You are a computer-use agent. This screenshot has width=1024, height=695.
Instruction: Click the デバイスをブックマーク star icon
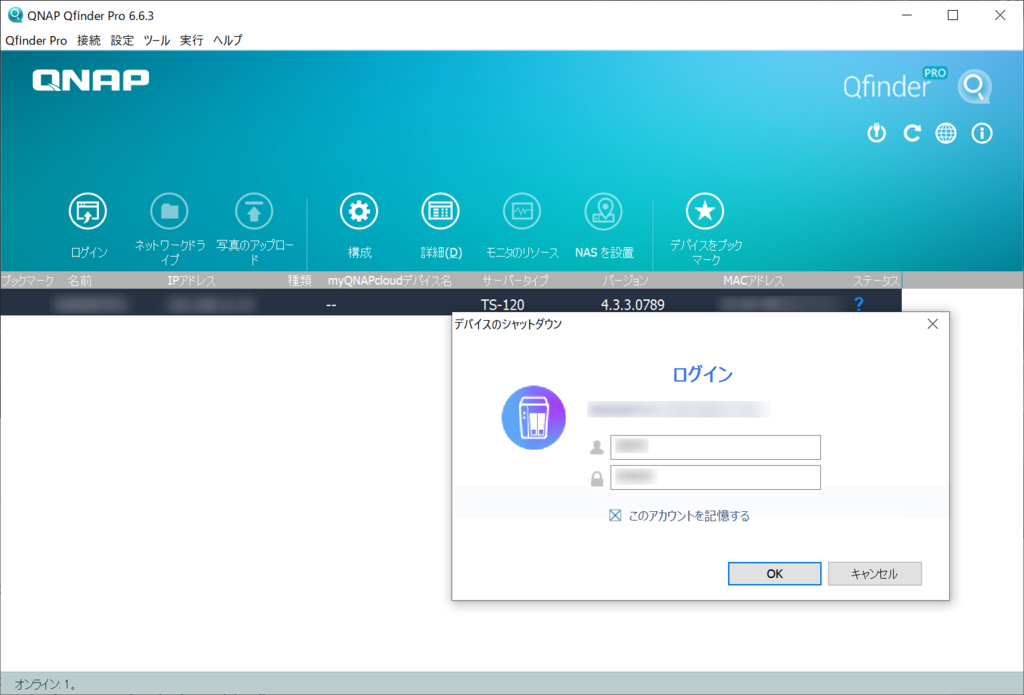(705, 211)
